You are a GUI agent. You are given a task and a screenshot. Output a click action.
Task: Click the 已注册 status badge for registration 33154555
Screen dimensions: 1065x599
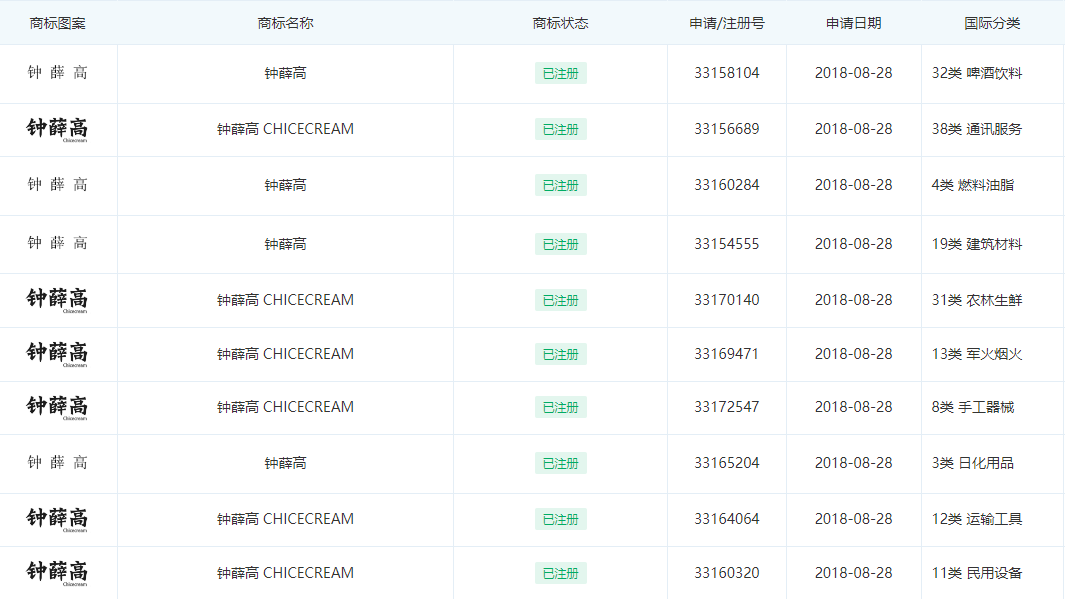click(x=560, y=244)
